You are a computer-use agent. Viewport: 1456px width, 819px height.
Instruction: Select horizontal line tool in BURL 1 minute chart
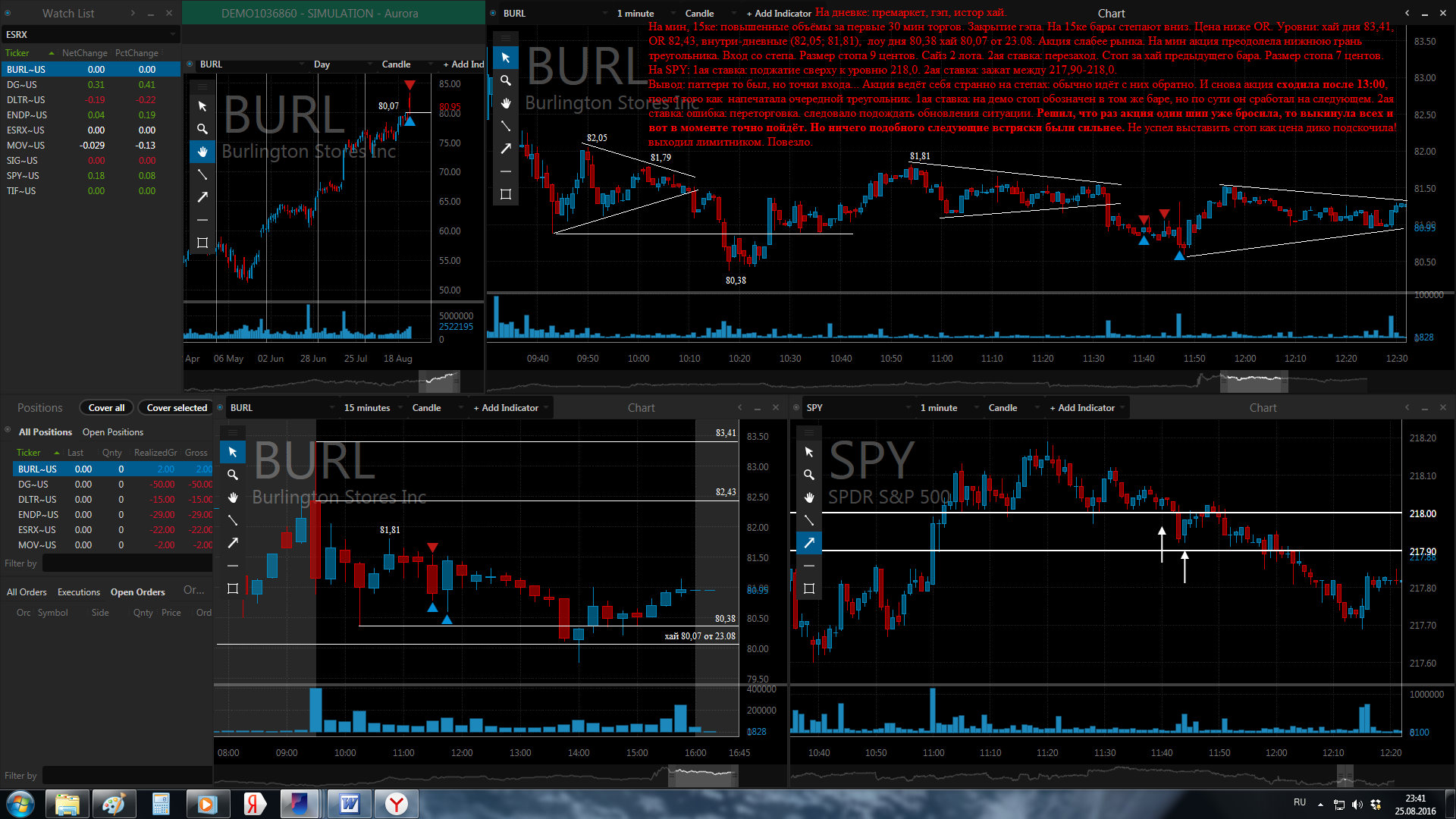pyautogui.click(x=506, y=171)
